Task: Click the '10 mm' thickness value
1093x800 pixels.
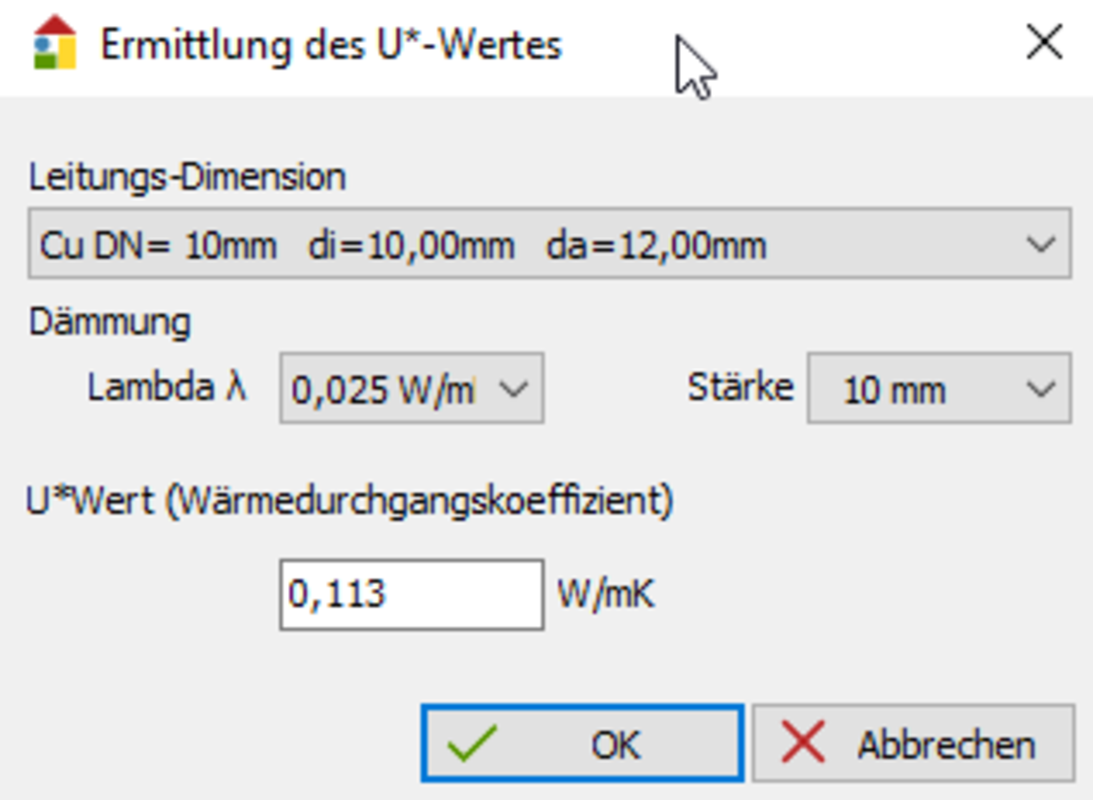Action: [x=893, y=389]
